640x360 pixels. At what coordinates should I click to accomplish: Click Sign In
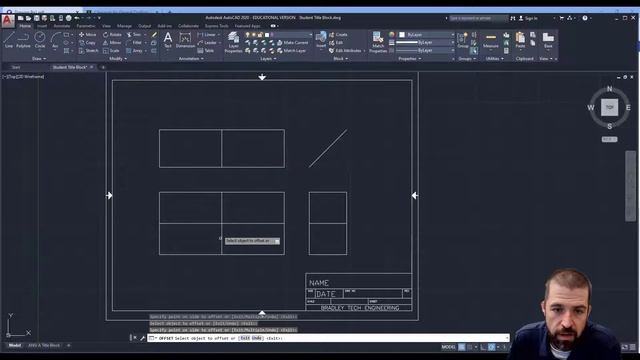(528, 18)
